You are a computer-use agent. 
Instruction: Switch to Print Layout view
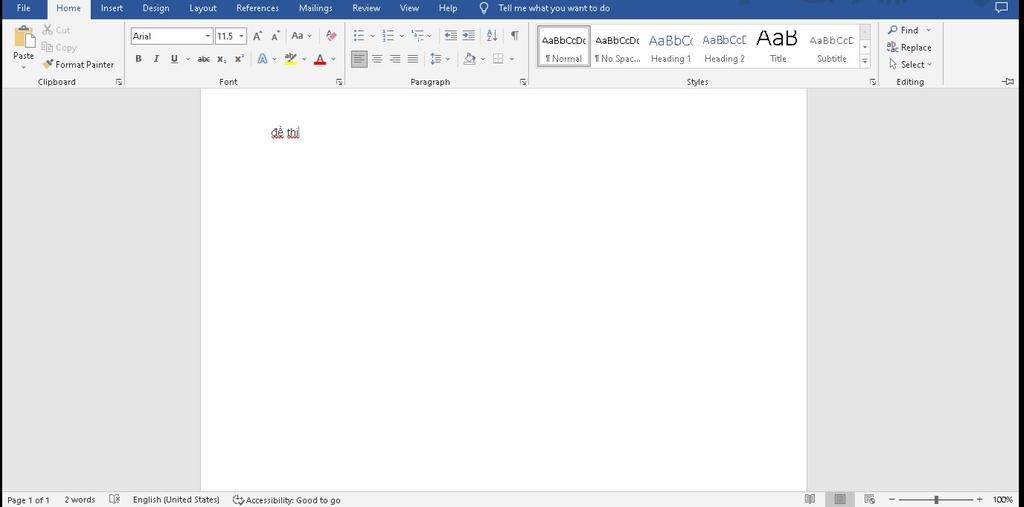click(x=840, y=499)
